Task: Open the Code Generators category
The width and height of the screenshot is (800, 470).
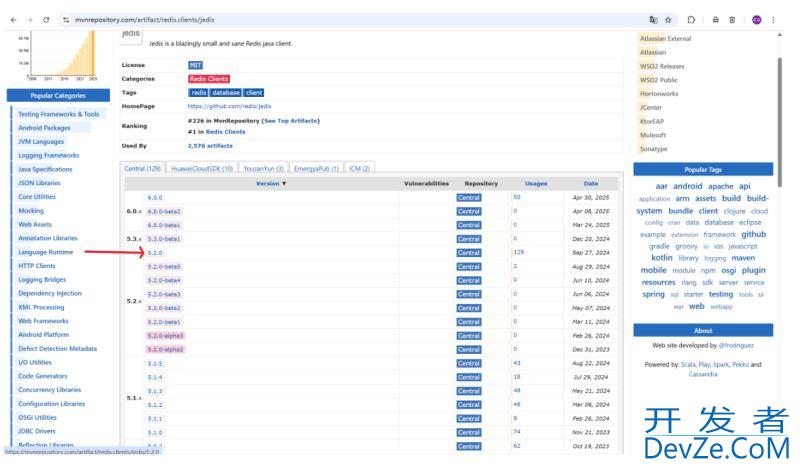Action: click(43, 376)
